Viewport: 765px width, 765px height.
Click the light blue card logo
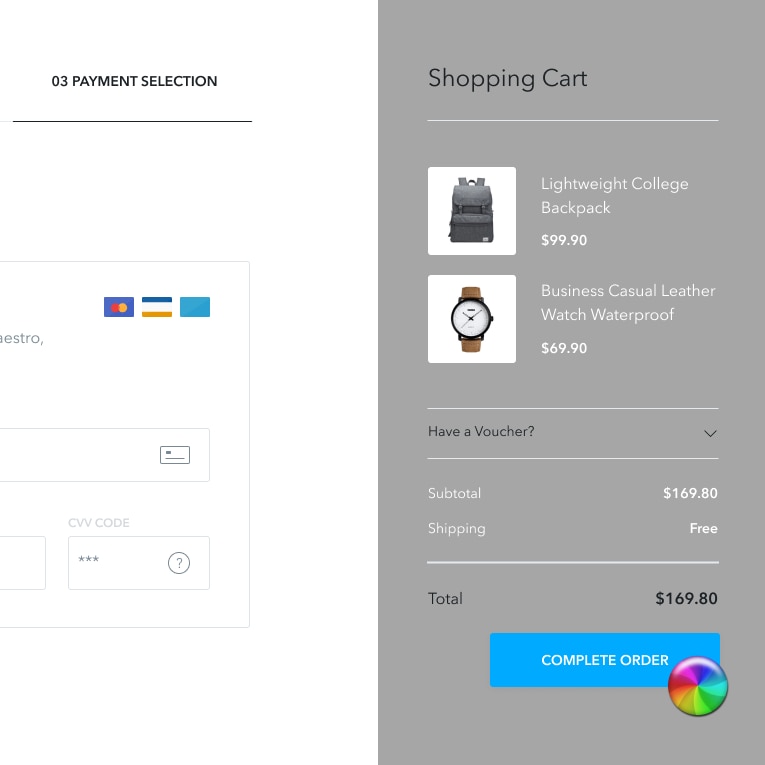(195, 307)
